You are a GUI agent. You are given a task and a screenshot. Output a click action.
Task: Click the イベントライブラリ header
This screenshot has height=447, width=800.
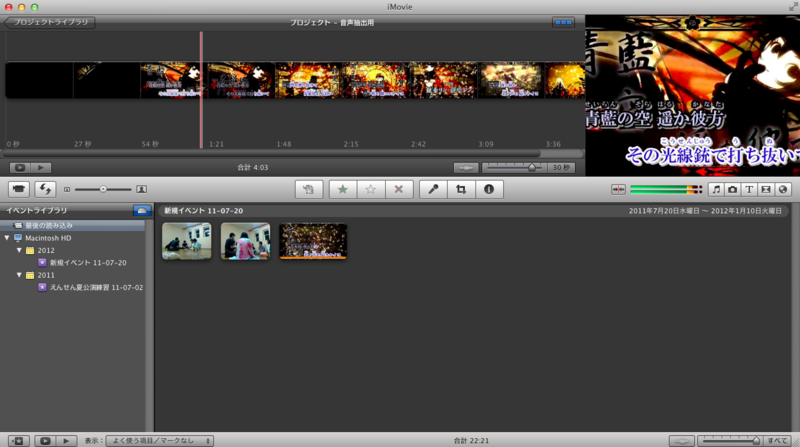[37, 210]
